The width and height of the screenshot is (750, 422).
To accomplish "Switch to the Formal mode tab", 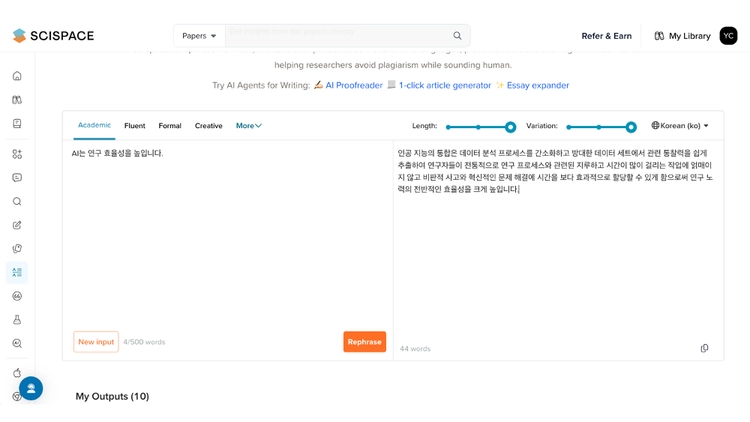I will [170, 126].
